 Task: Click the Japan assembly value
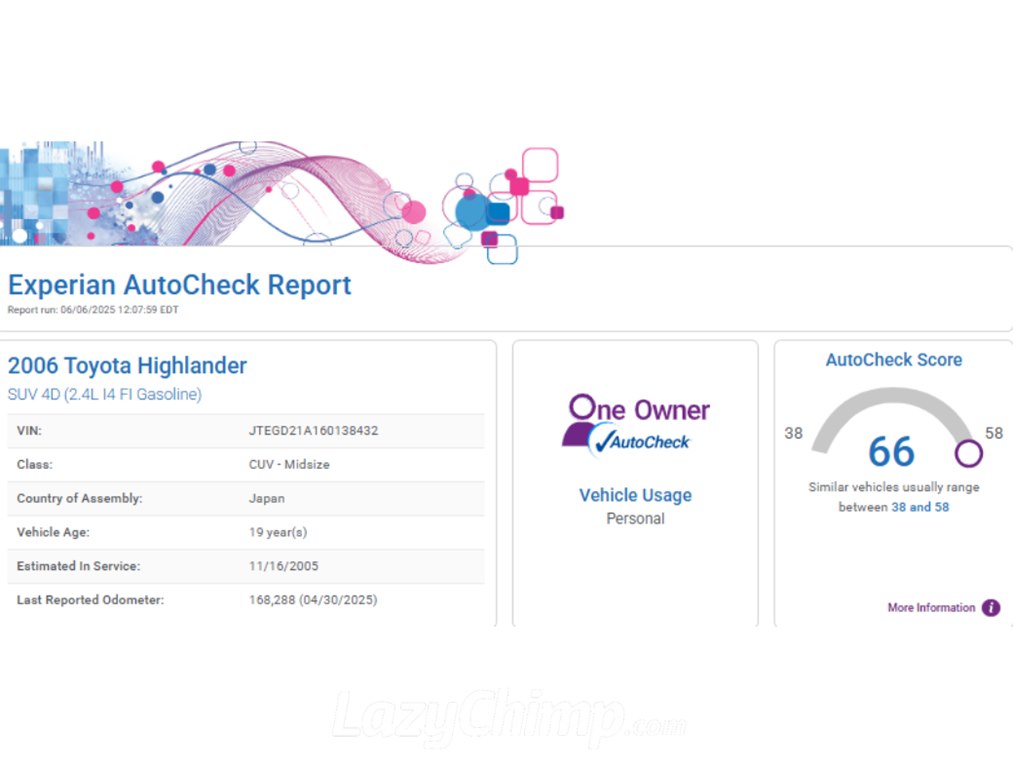(267, 499)
